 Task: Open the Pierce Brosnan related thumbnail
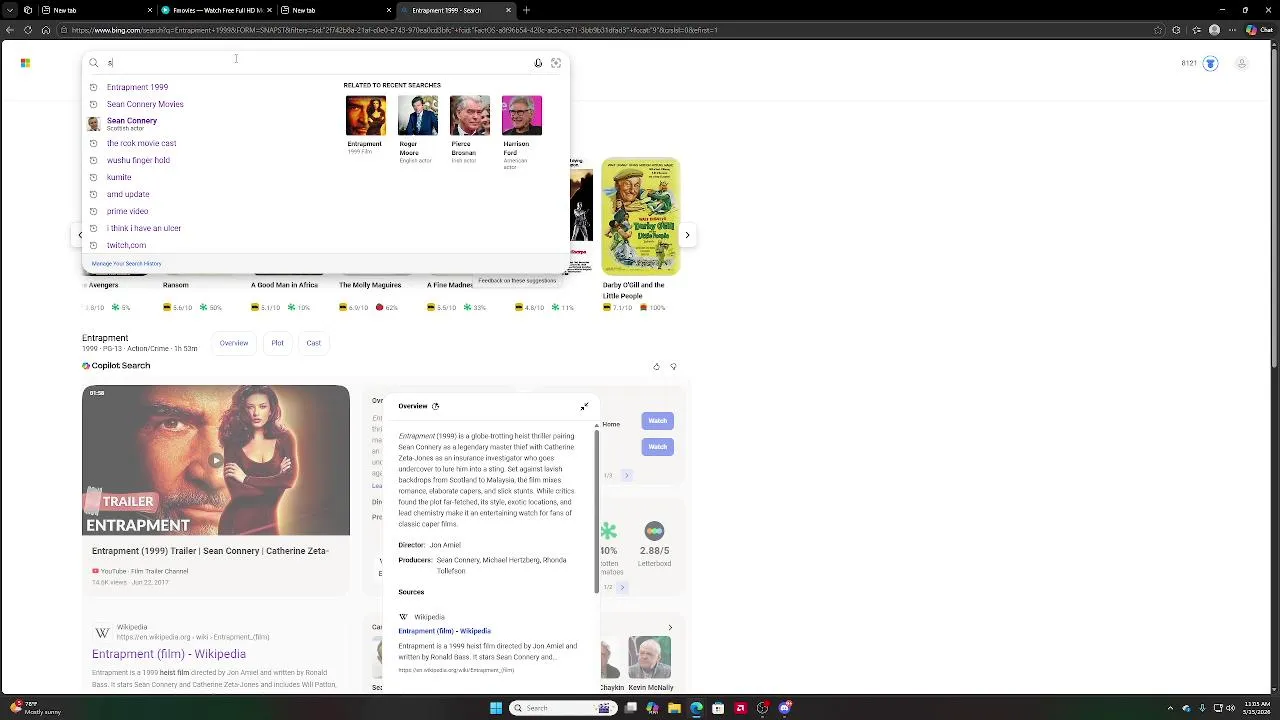[469, 116]
